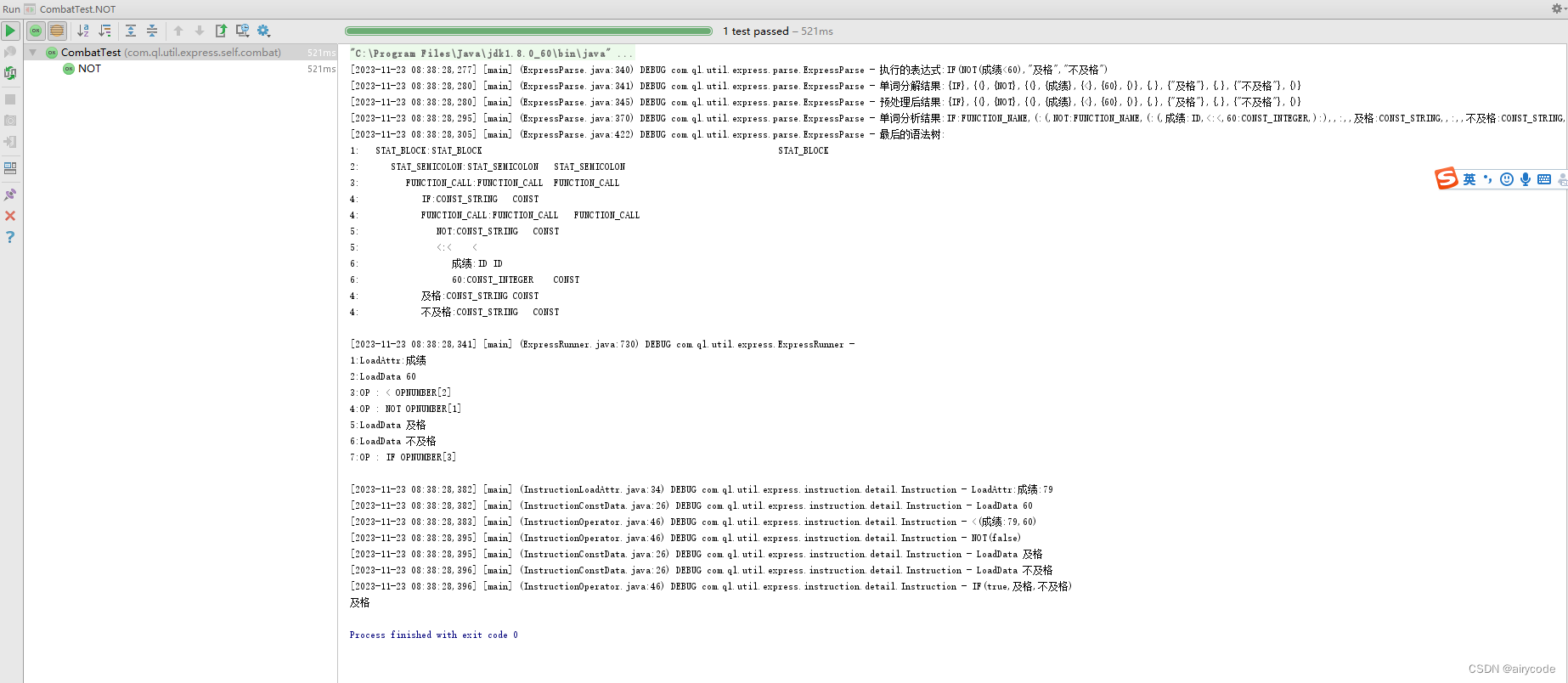Click the '60:CONST_INTEGER' syntax tree line
Screen dimensions: 1568x683
tap(493, 279)
